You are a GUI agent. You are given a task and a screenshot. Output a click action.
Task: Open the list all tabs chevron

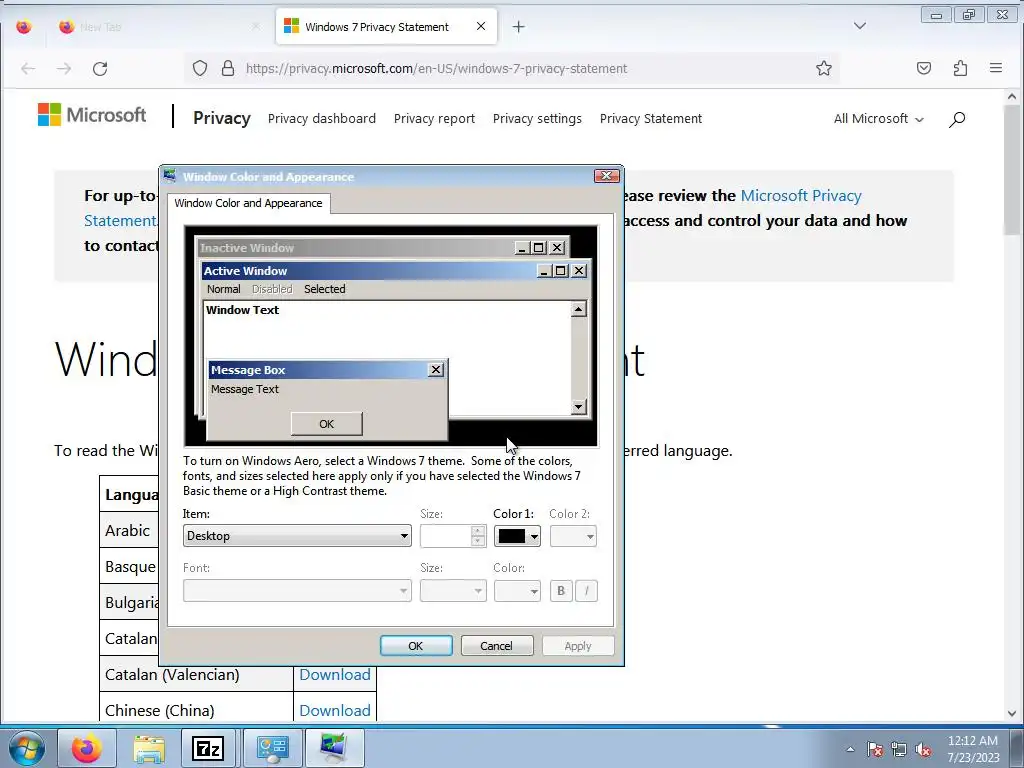[x=860, y=26]
